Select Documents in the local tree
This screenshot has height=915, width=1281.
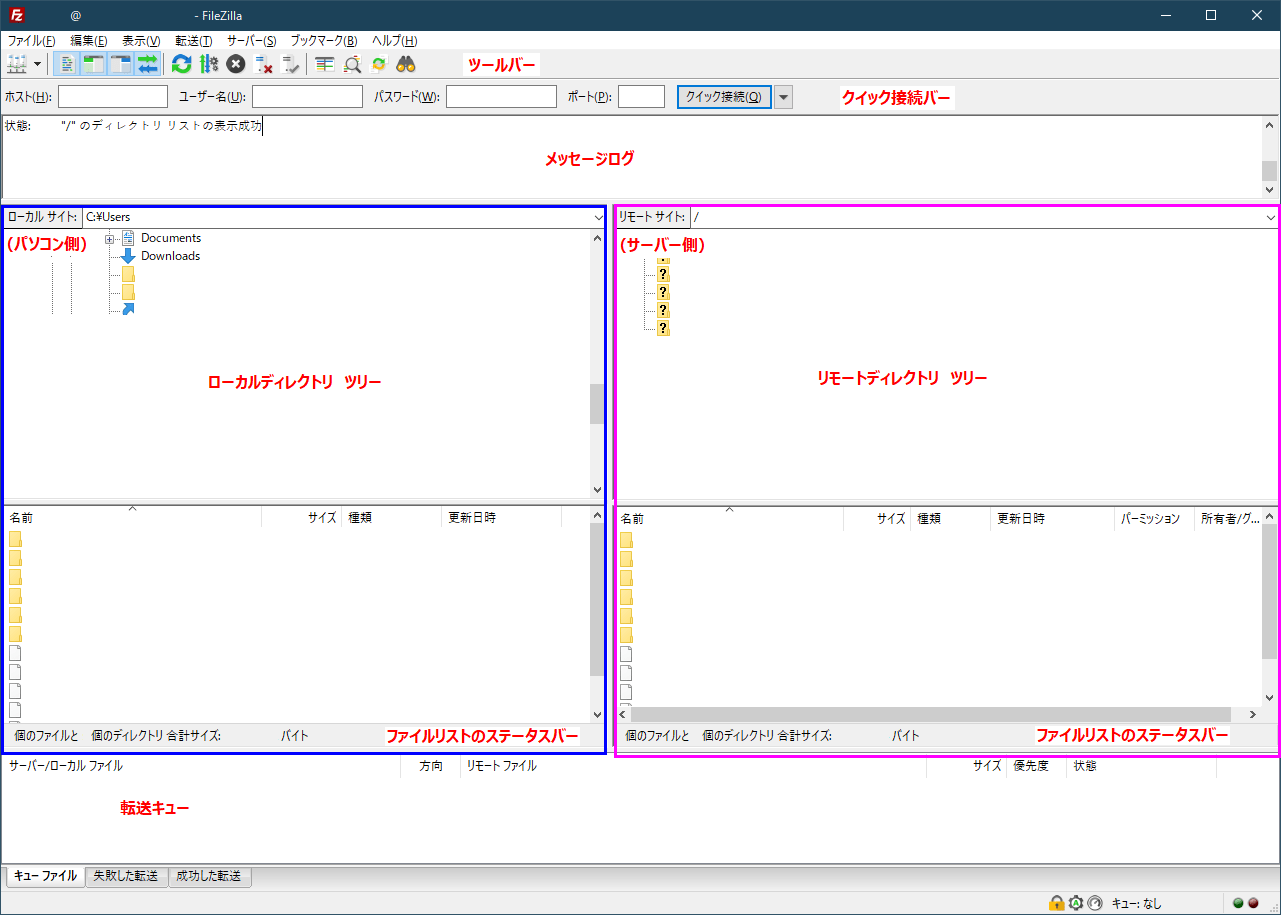[171, 238]
